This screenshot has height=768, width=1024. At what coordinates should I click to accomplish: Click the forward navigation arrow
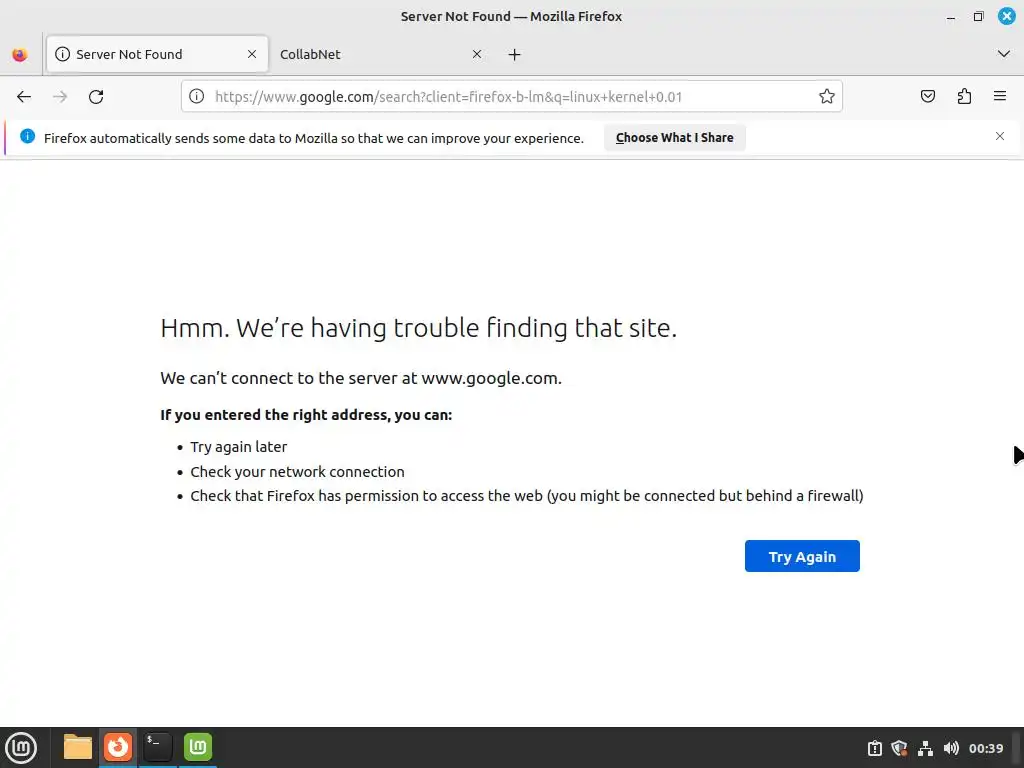(x=60, y=97)
